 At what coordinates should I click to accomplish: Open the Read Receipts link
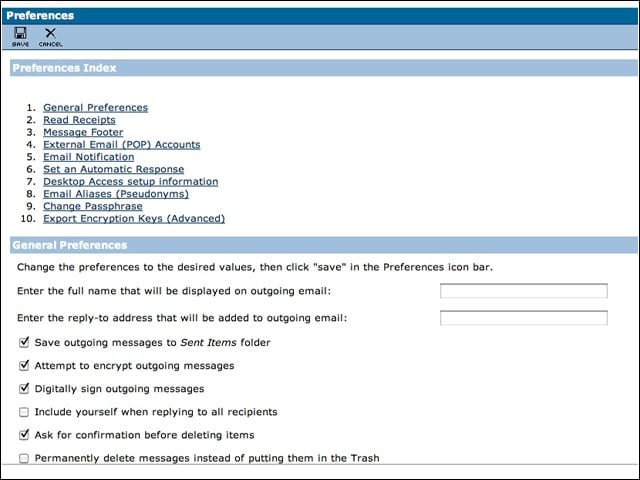(x=79, y=120)
